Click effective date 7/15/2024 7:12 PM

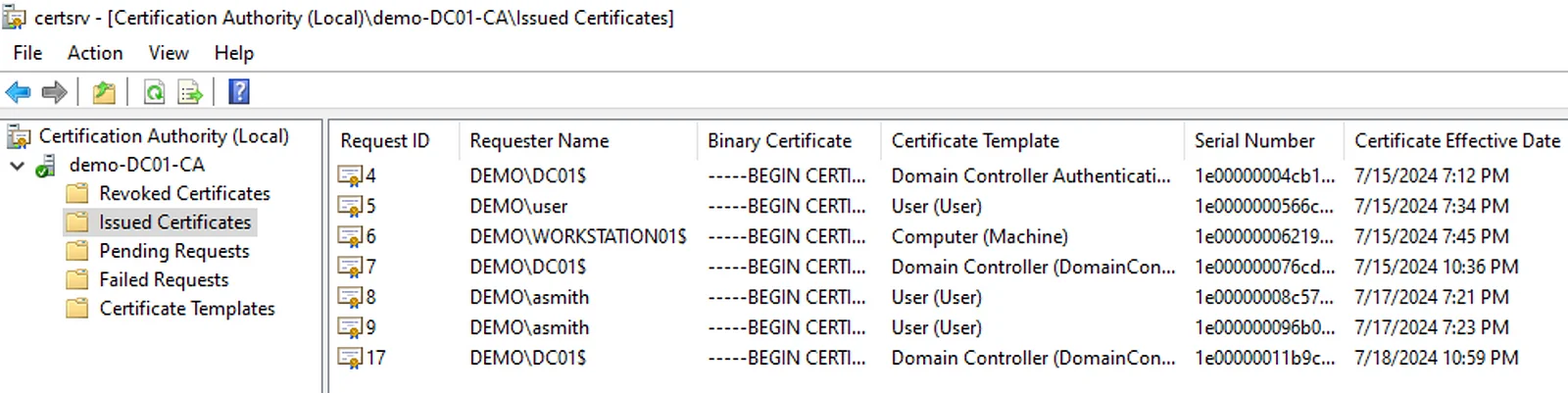pyautogui.click(x=1432, y=176)
